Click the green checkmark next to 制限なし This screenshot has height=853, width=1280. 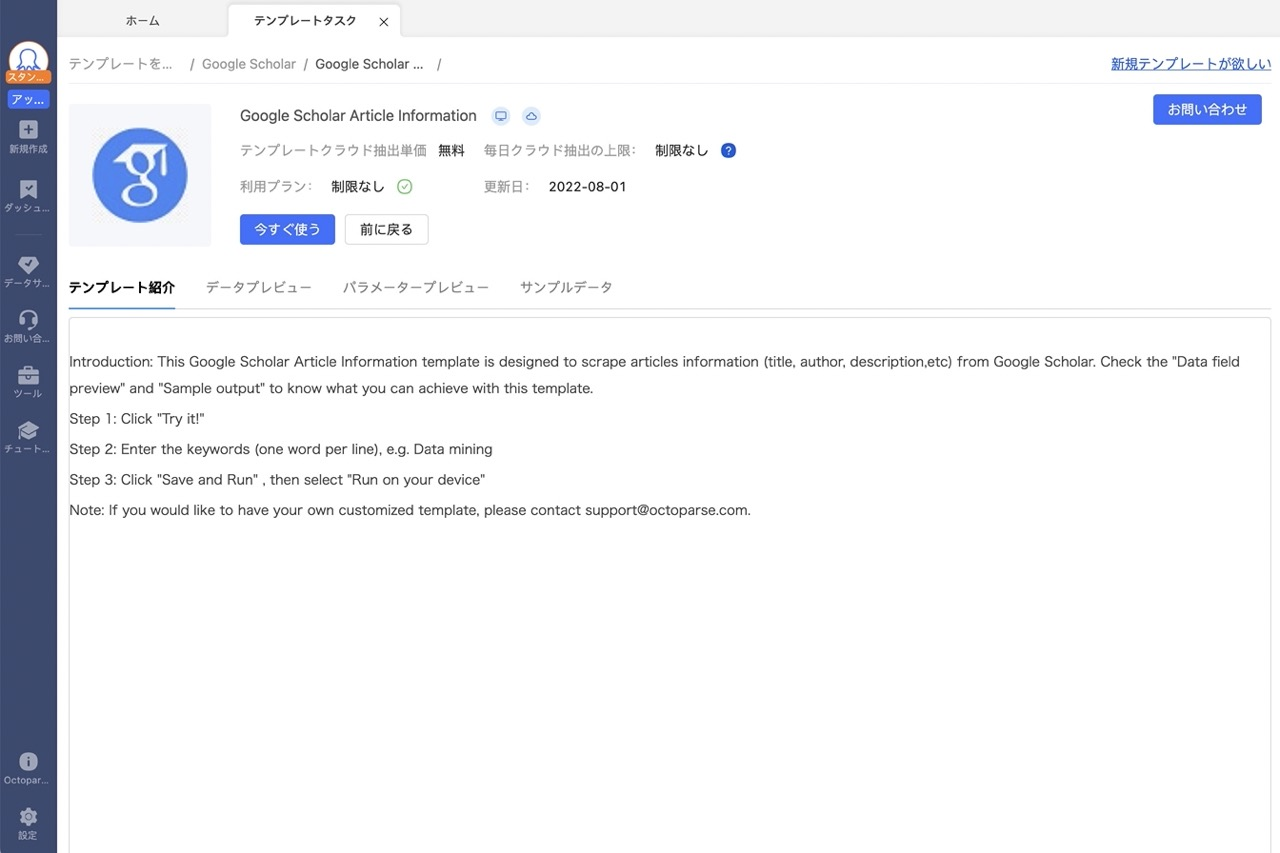405,186
